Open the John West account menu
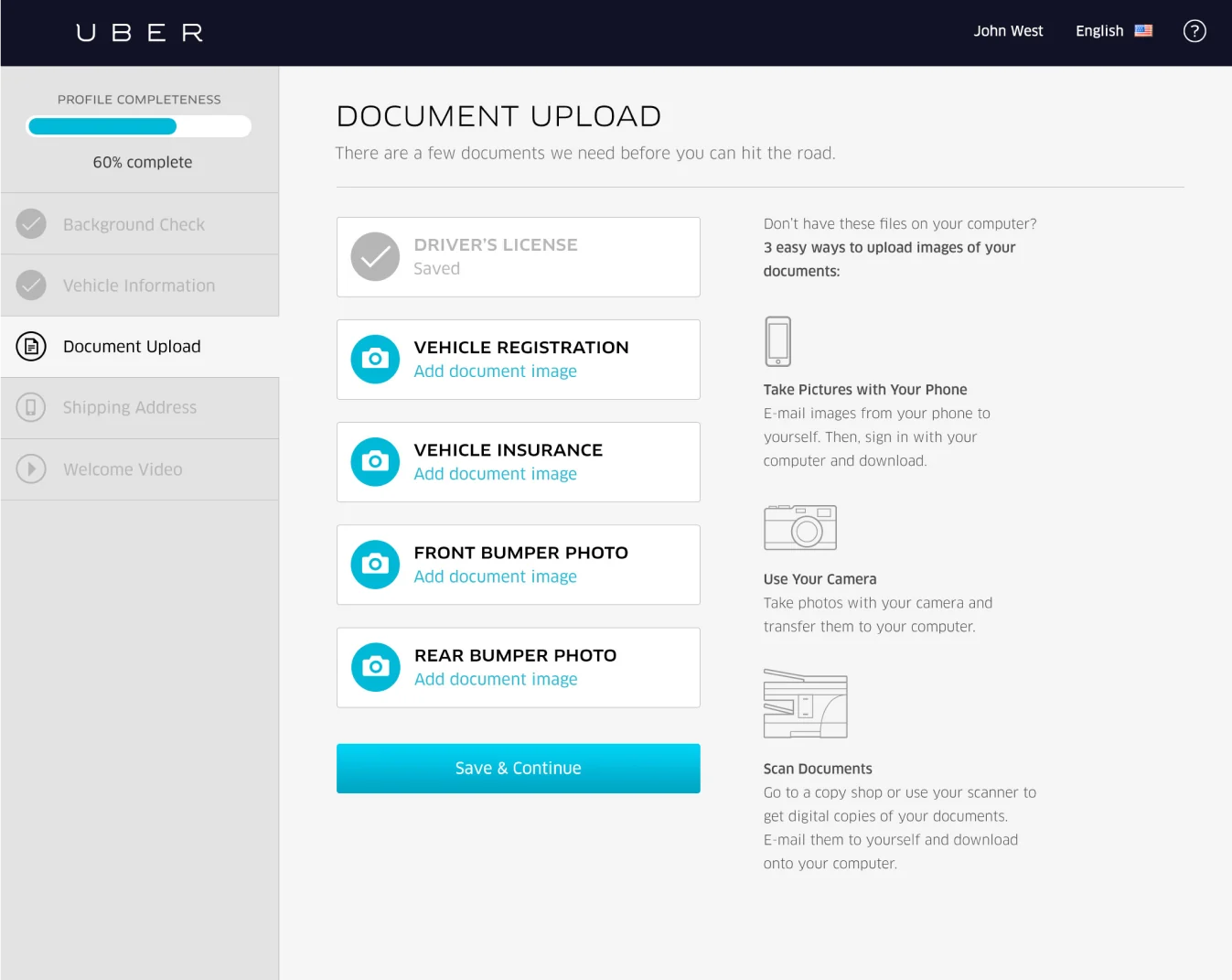Viewport: 1232px width, 980px height. [x=1008, y=31]
